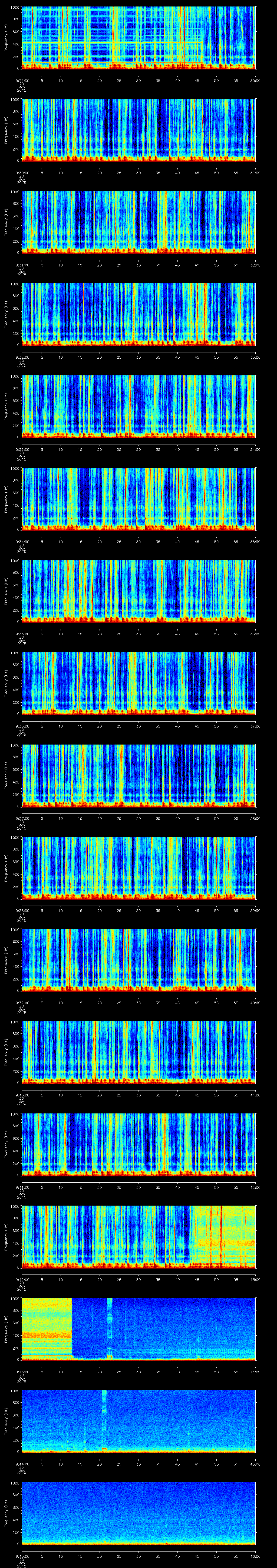Click the spectrogram panel starting at 9:31:00

[139, 222]
